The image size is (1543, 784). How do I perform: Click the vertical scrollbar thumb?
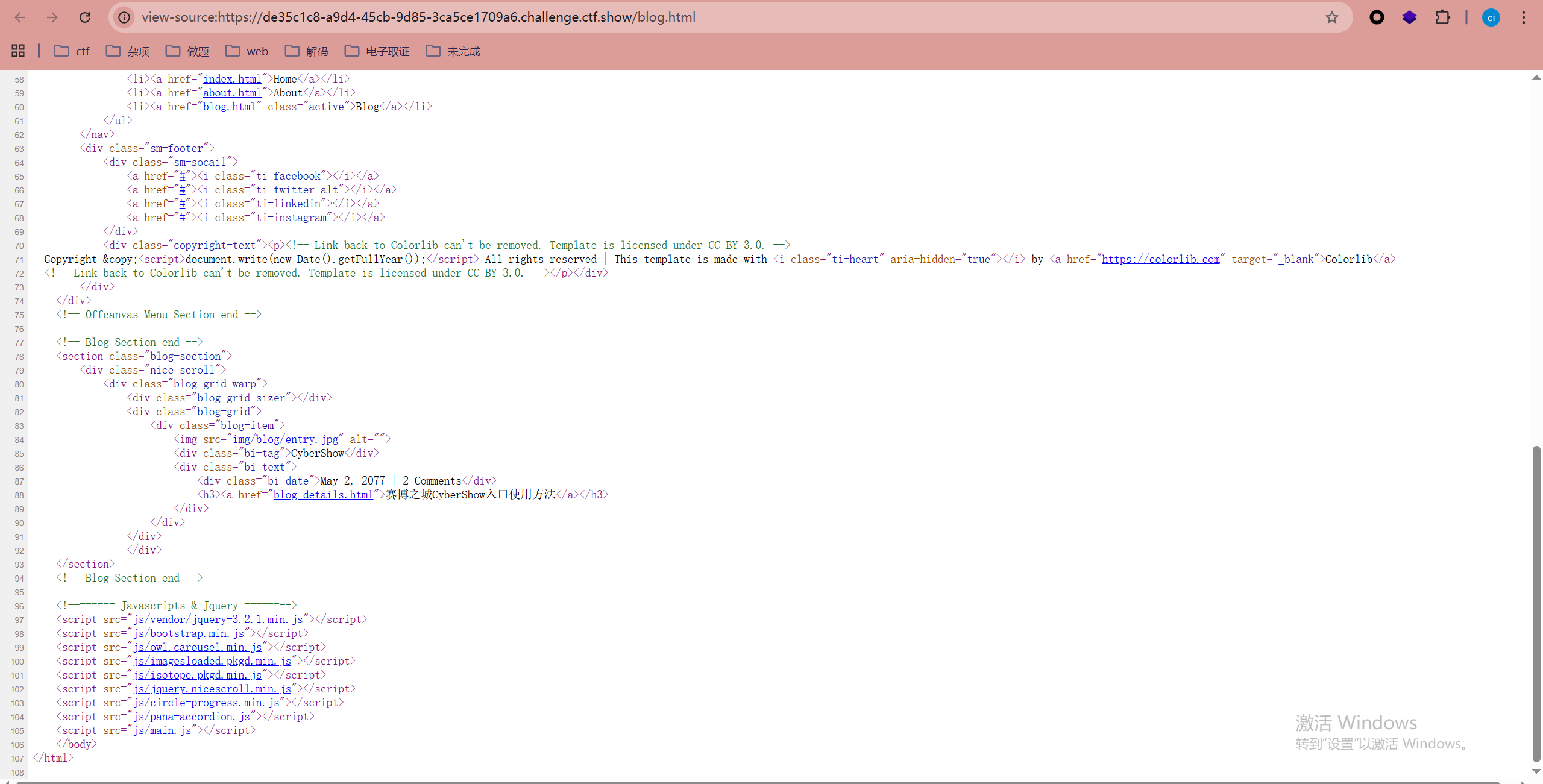pos(1536,603)
